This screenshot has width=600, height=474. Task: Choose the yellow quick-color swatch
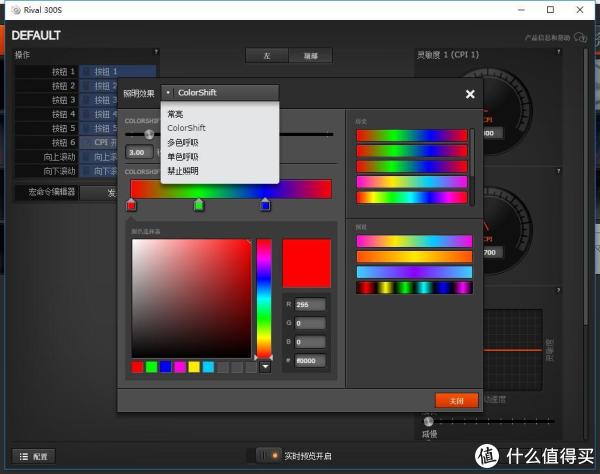(x=194, y=367)
